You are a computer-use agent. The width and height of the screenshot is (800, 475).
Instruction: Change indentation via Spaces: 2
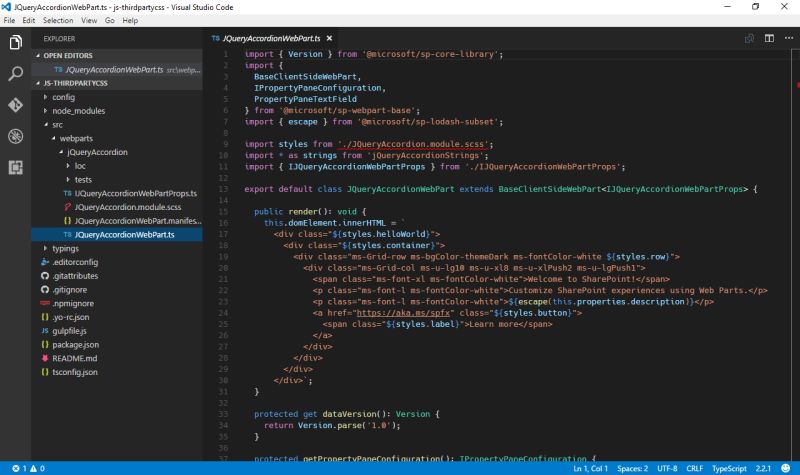click(x=632, y=468)
